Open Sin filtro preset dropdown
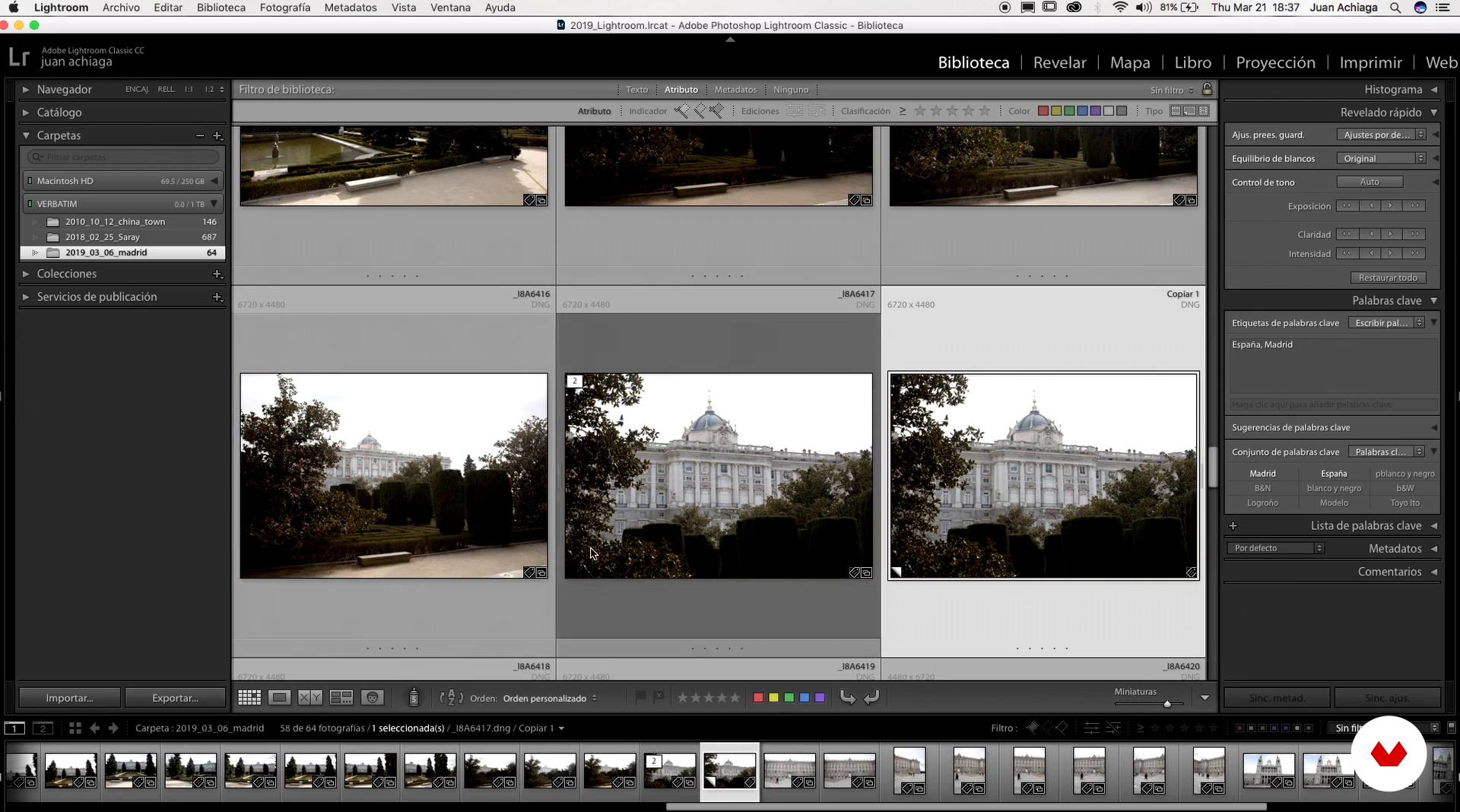 [1172, 90]
